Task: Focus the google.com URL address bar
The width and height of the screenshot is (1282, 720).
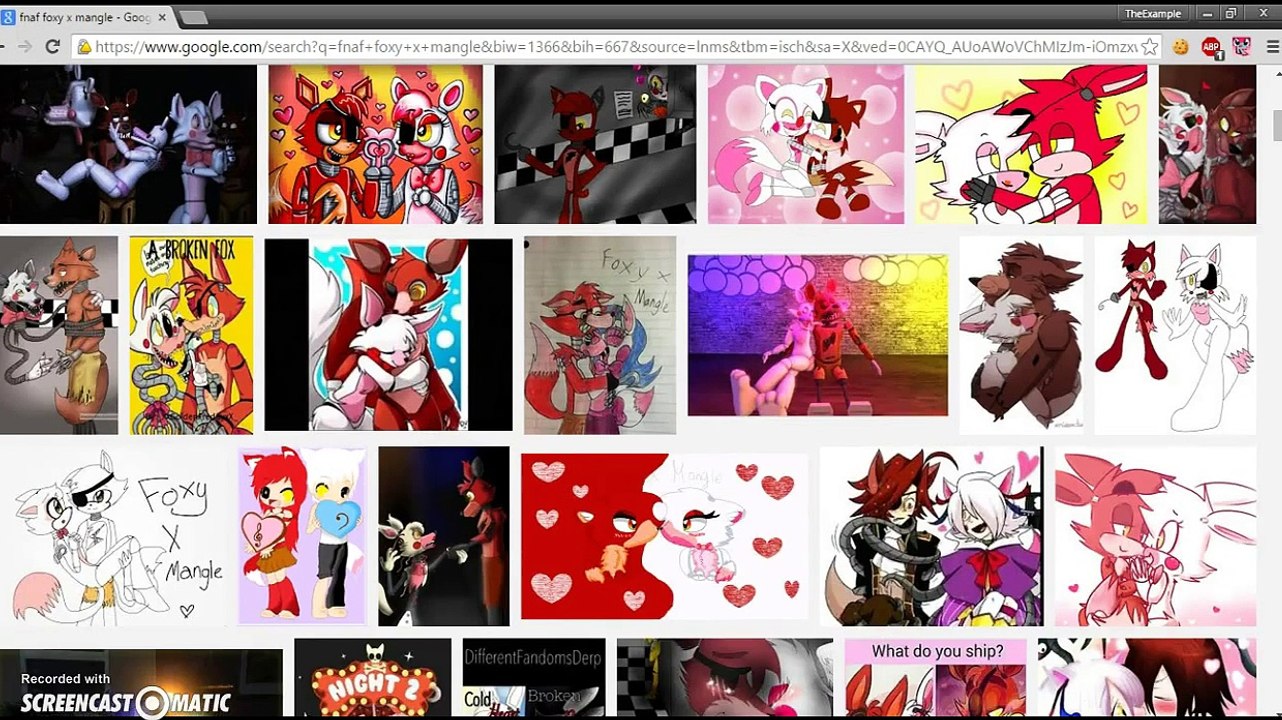Action: pyautogui.click(x=615, y=47)
